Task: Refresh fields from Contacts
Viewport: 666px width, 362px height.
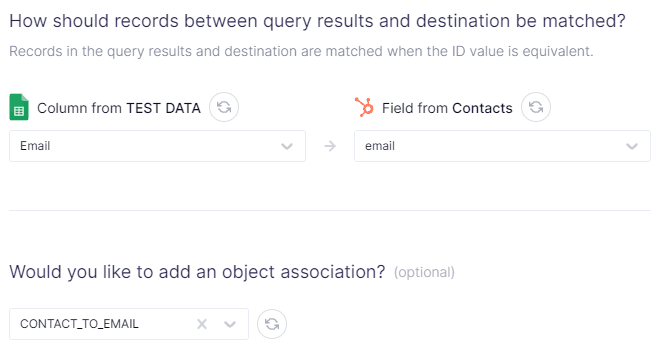Action: tap(536, 107)
